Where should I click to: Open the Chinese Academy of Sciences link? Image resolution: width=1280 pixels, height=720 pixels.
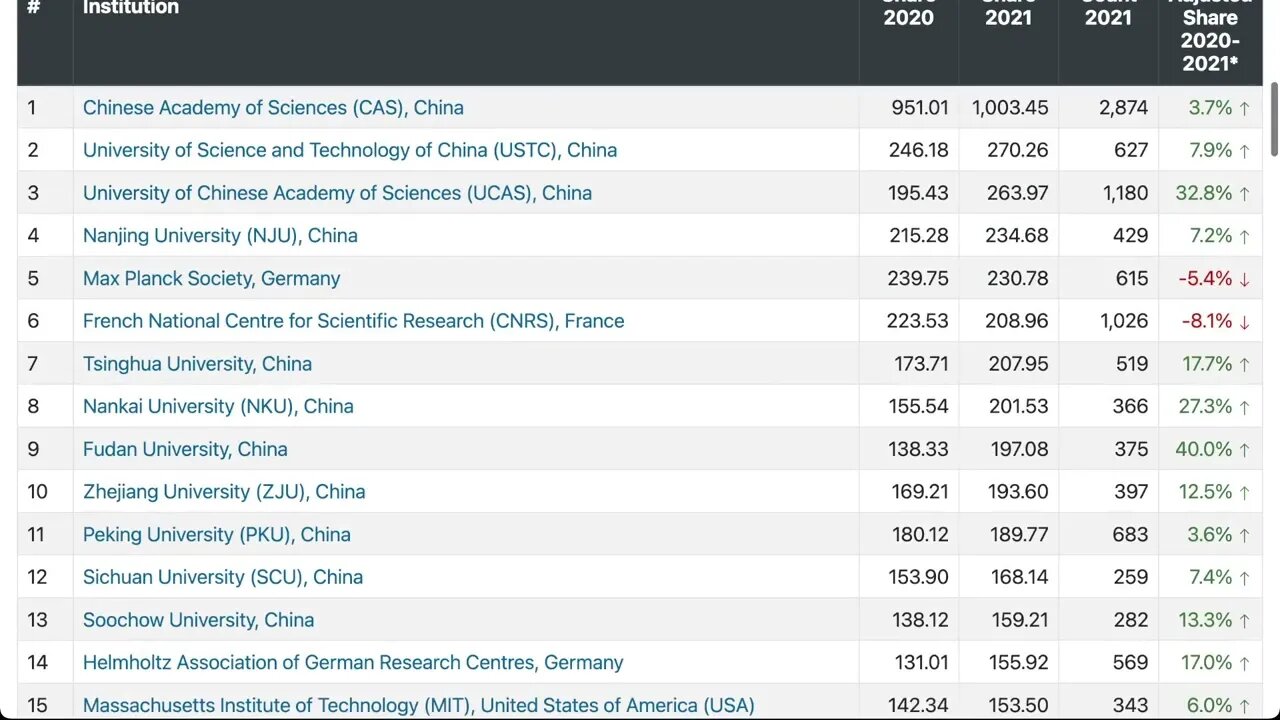(x=273, y=108)
